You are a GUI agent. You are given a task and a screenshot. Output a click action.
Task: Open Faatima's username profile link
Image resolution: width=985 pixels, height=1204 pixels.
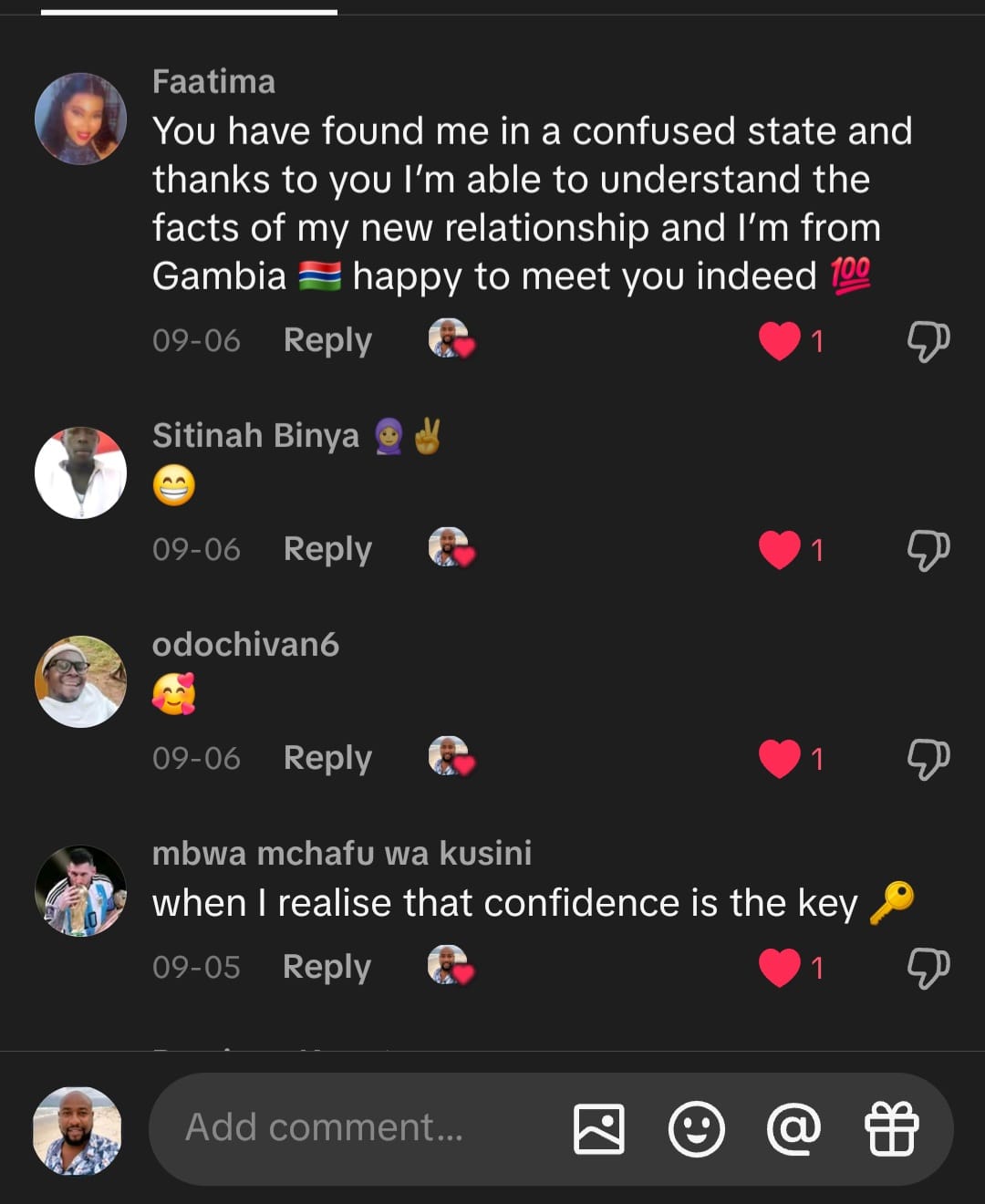[213, 82]
